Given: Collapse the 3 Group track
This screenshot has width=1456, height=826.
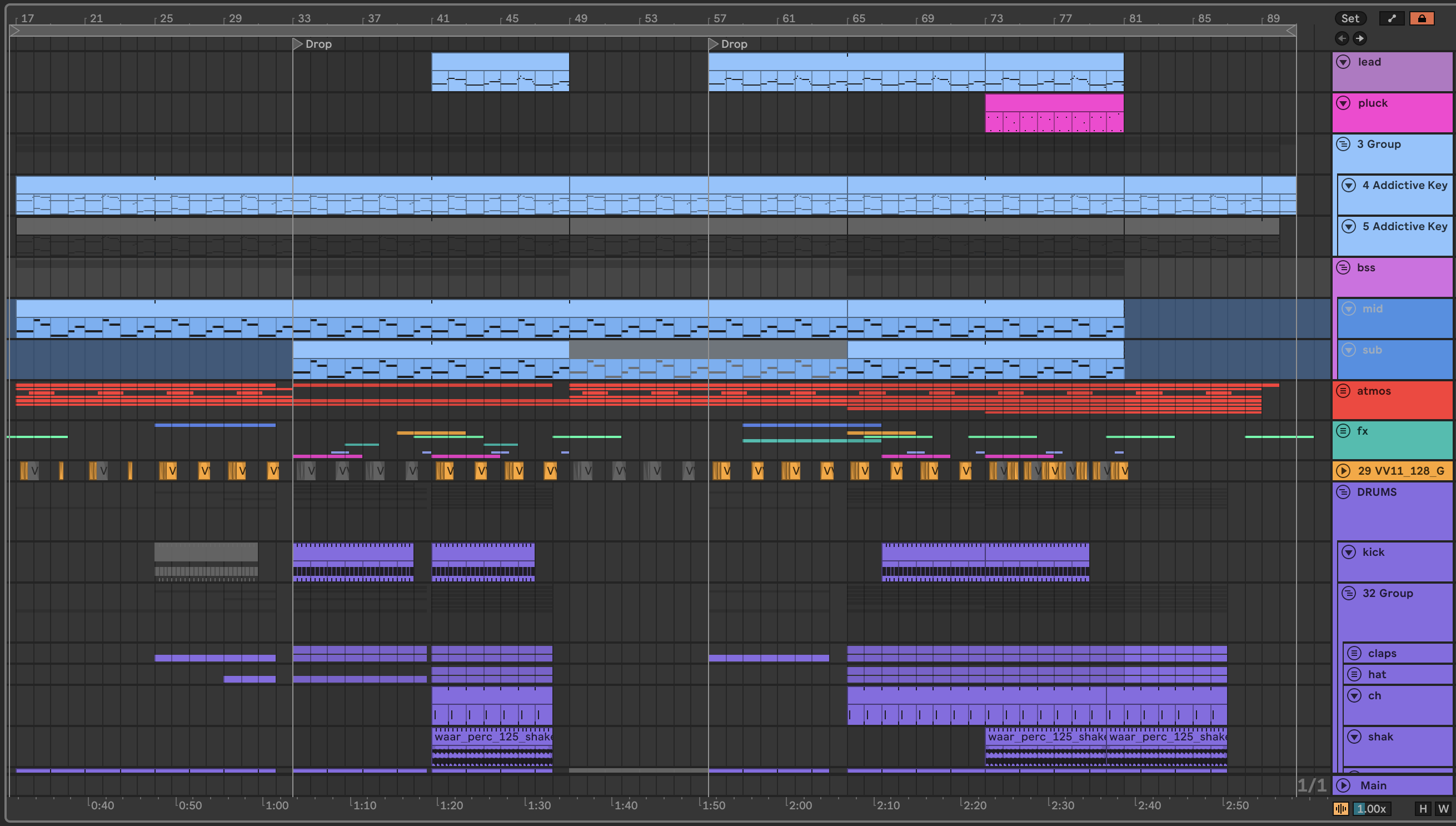Looking at the screenshot, I should (1343, 144).
